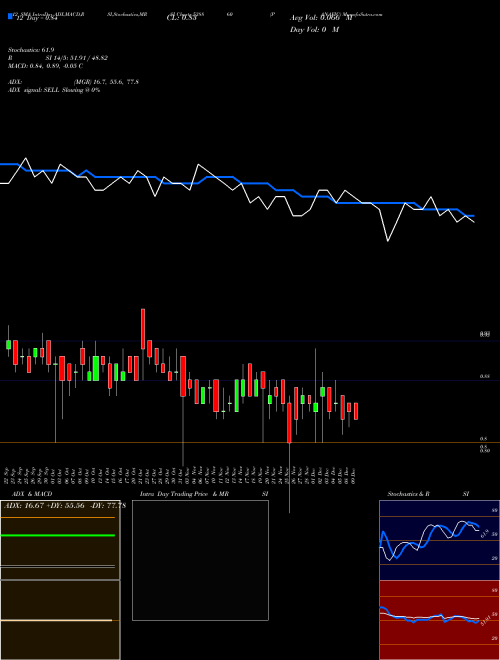Click the blue Stochastics oscillator chart panel
The width and height of the screenshot is (500, 660).
coord(439,540)
